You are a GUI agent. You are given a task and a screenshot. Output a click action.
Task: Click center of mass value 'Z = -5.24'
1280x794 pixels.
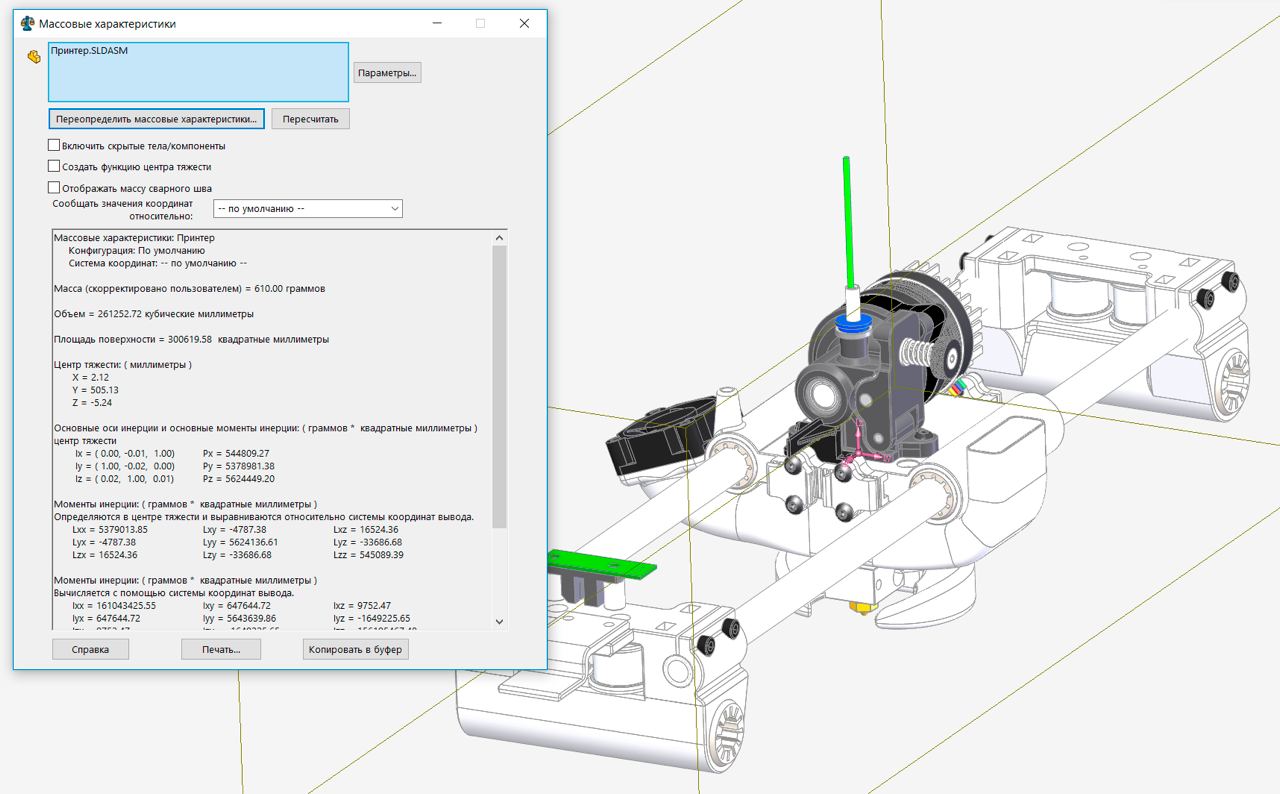pos(91,403)
